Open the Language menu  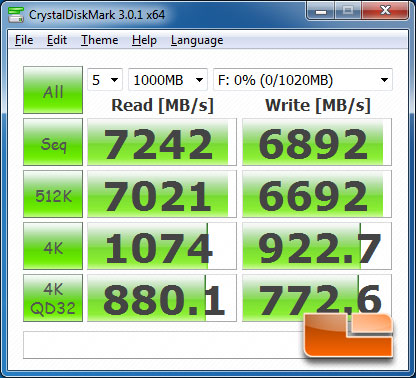point(197,40)
